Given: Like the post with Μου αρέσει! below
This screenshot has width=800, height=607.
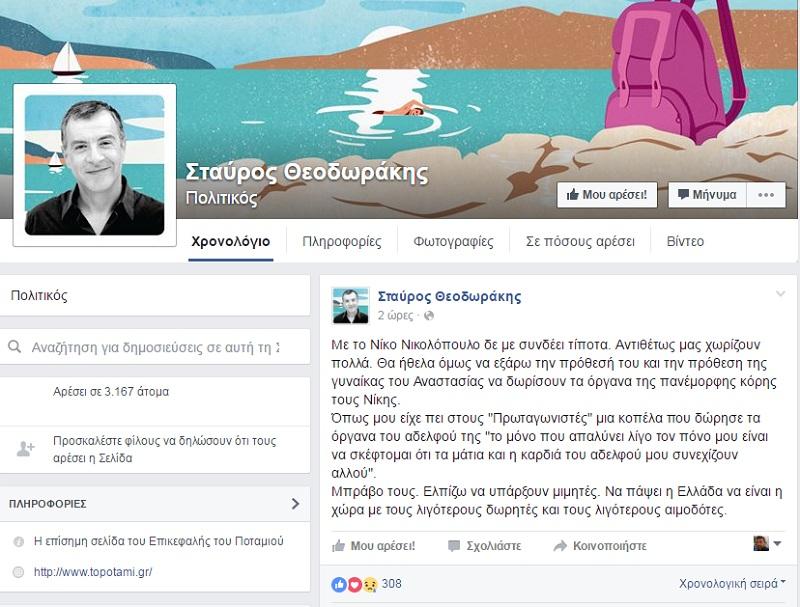Looking at the screenshot, I should 373,546.
